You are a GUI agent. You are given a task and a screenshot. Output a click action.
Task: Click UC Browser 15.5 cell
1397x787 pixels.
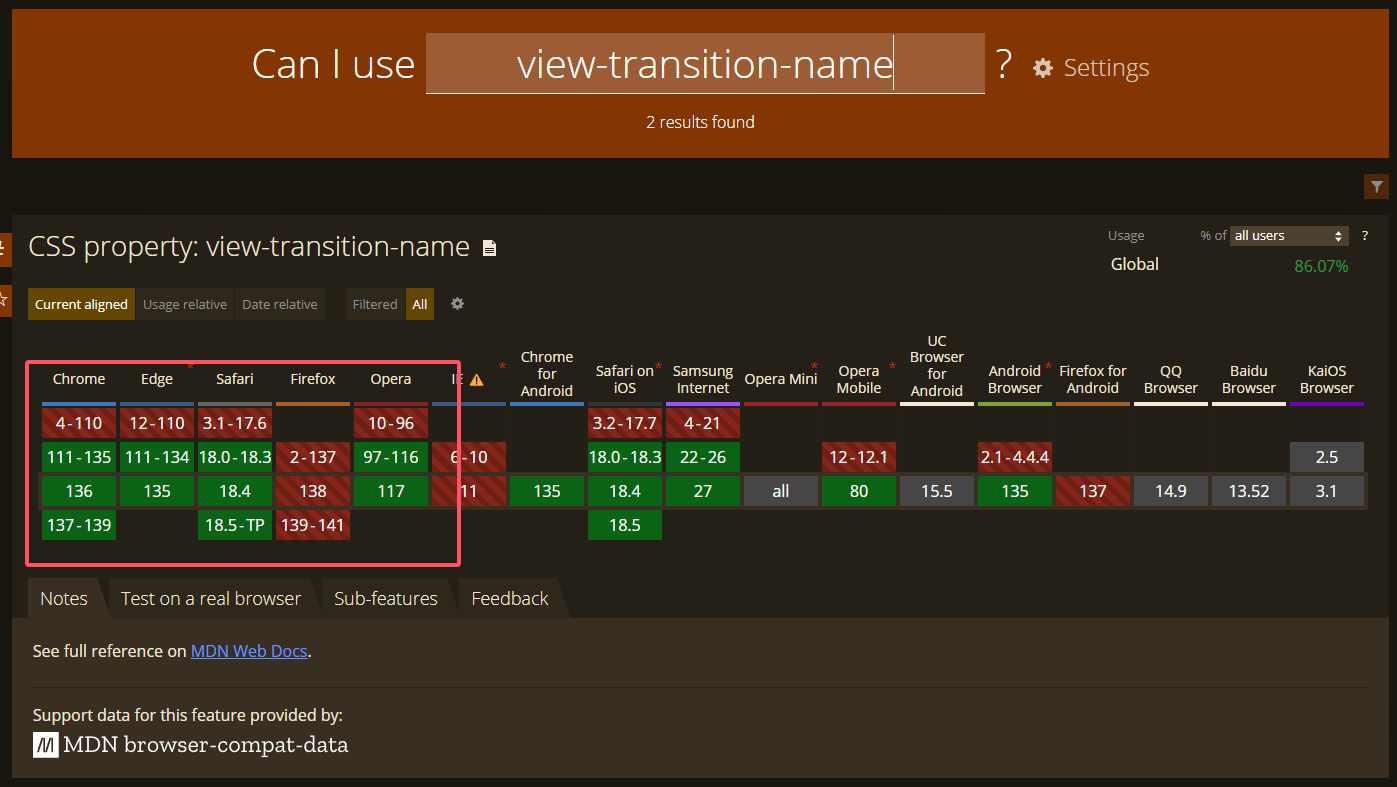937,491
